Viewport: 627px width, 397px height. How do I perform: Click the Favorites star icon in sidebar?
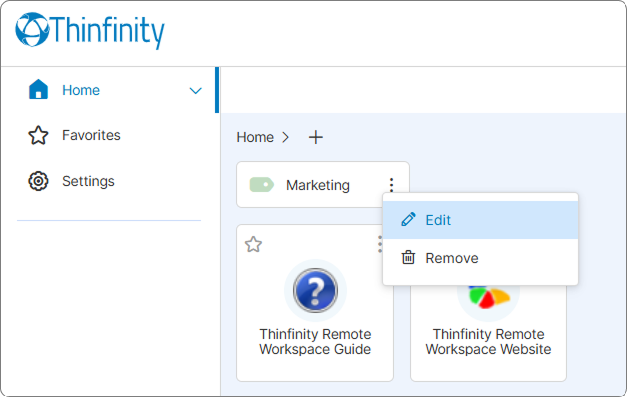point(38,135)
